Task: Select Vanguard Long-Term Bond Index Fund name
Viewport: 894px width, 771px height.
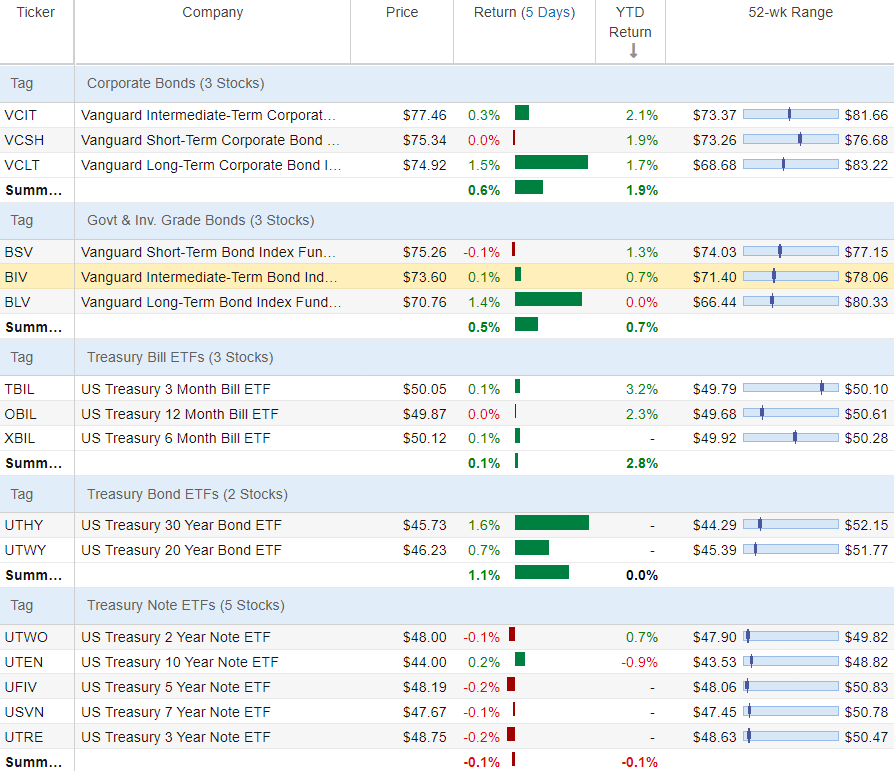Action: (x=211, y=302)
